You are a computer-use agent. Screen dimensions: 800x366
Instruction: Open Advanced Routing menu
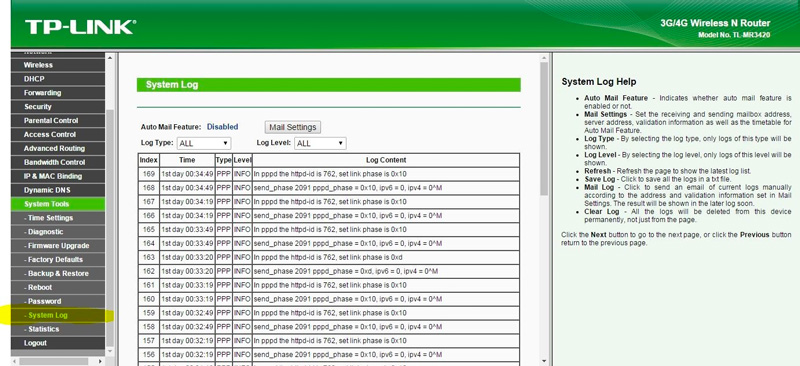click(x=58, y=148)
